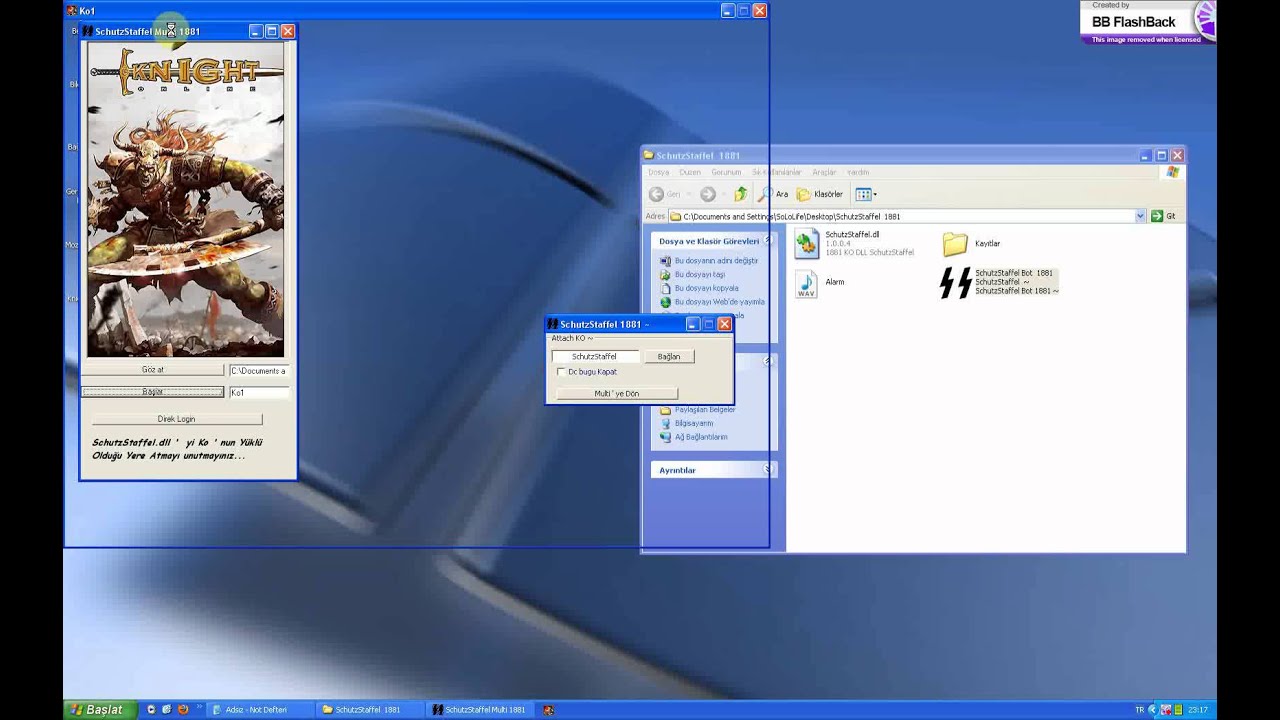Click the Göz at browse button

153,370
